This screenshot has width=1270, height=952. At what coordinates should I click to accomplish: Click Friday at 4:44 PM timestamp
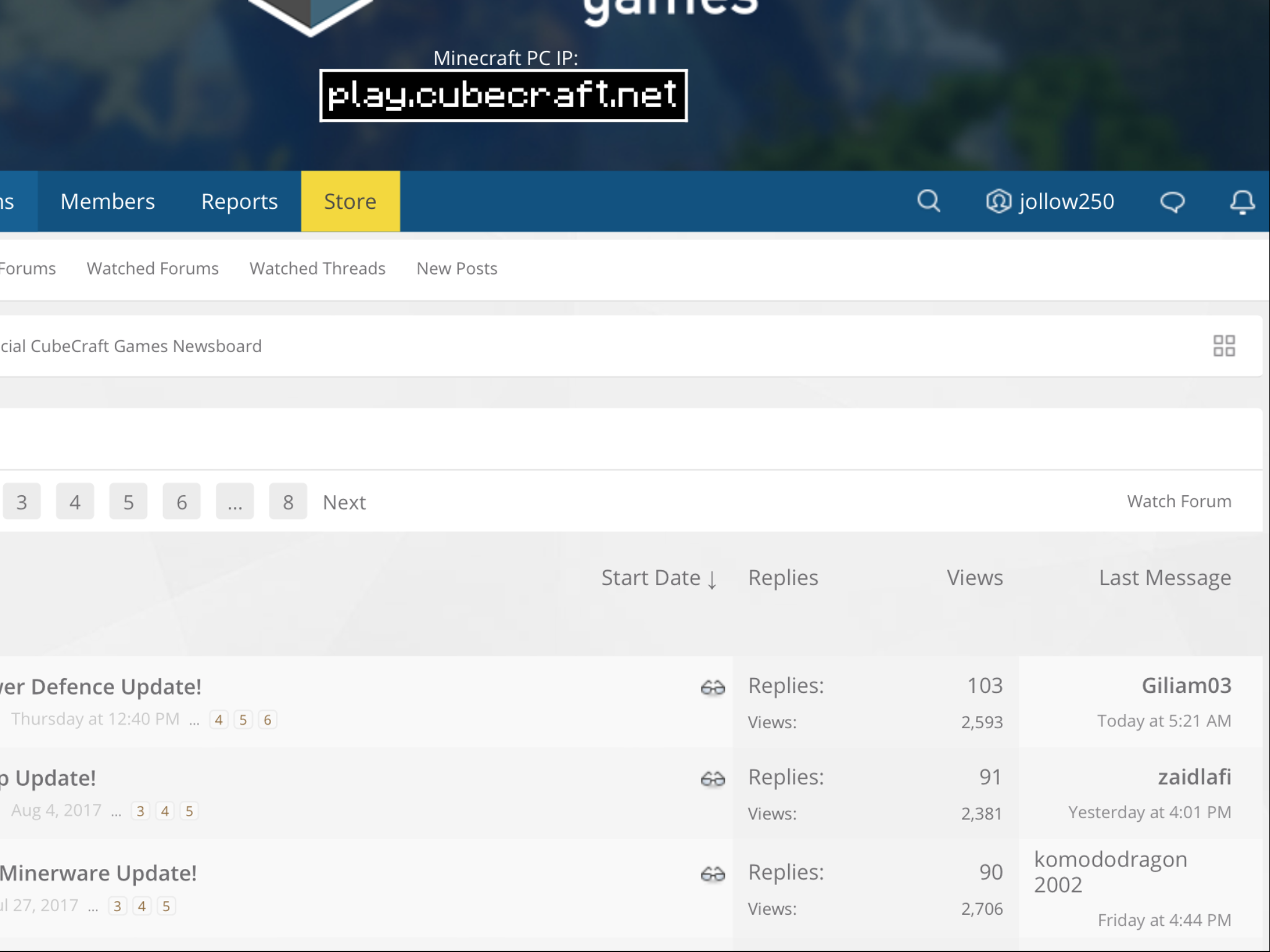1165,920
